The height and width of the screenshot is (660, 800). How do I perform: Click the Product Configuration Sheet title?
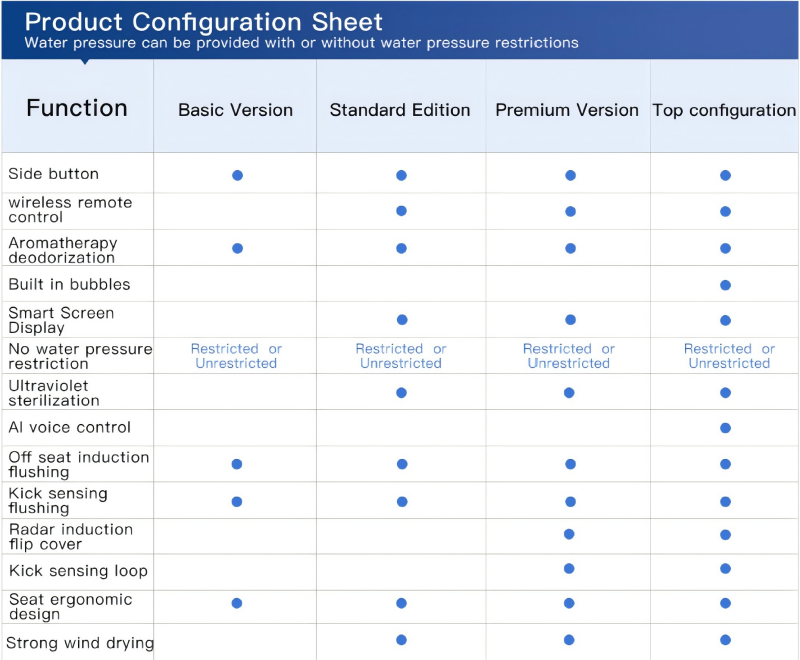[204, 22]
